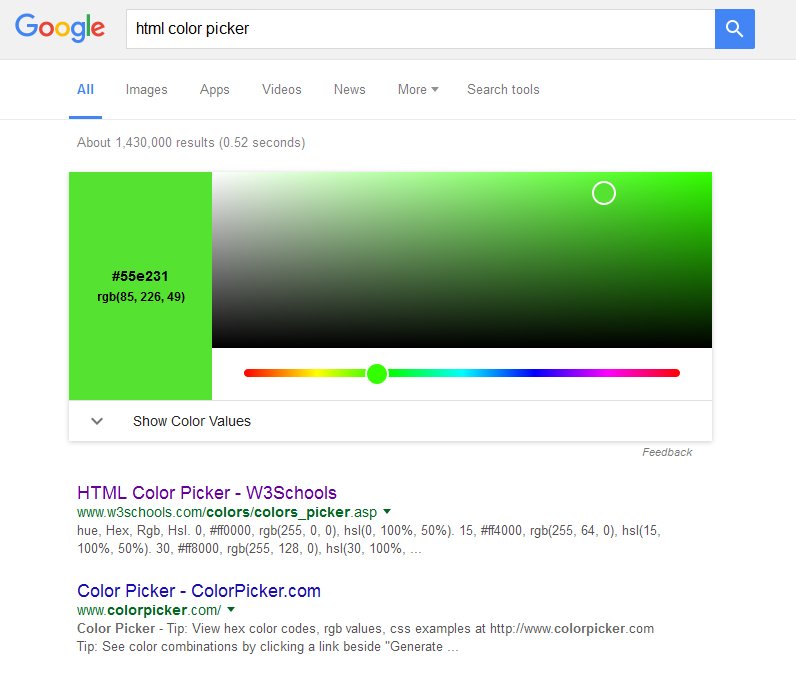This screenshot has width=796, height=676.
Task: Open the dropdown arrow next to w3schools URL
Action: click(387, 512)
